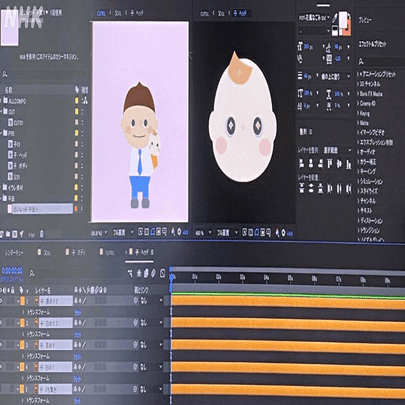Click the flowchart icon beside the ALLCOMPO folder
405x405 pixels.
point(85,101)
